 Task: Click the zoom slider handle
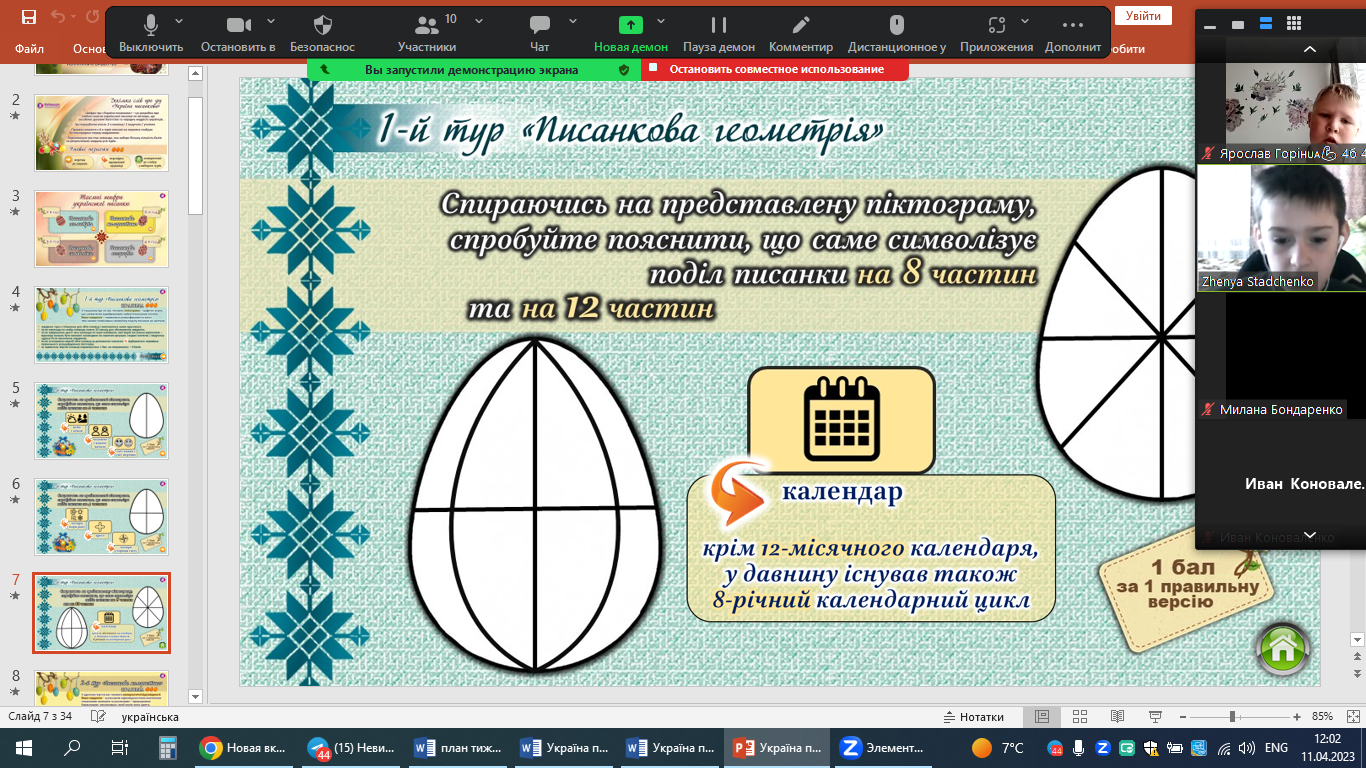1232,717
